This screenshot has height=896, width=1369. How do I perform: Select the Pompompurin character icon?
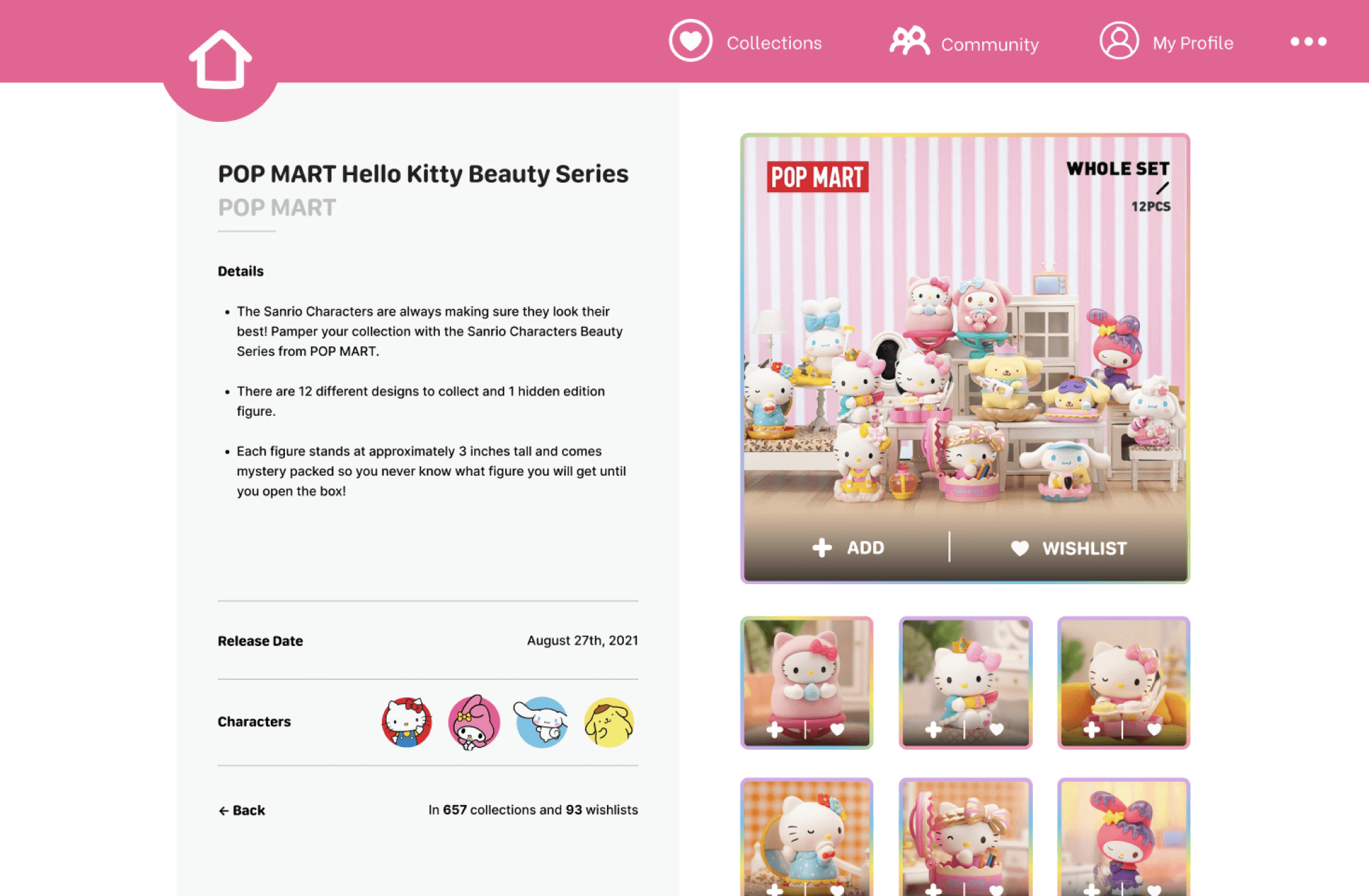tap(609, 722)
